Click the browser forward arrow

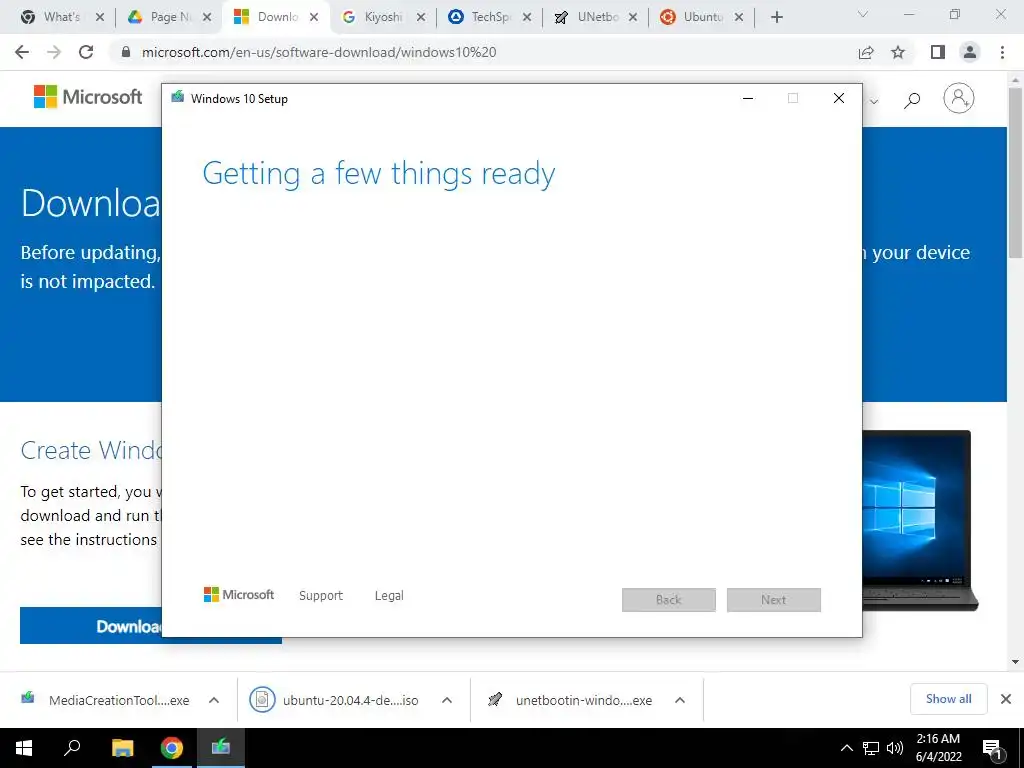(54, 52)
